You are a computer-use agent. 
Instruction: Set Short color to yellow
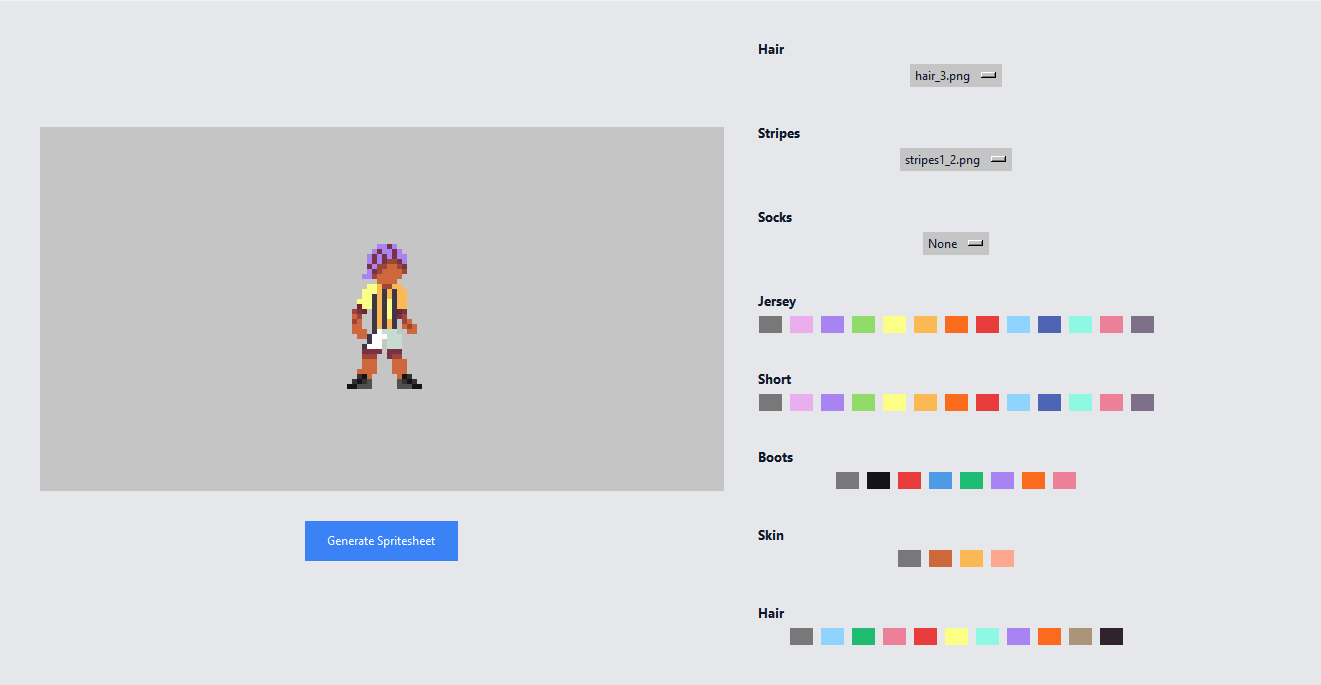coord(894,403)
